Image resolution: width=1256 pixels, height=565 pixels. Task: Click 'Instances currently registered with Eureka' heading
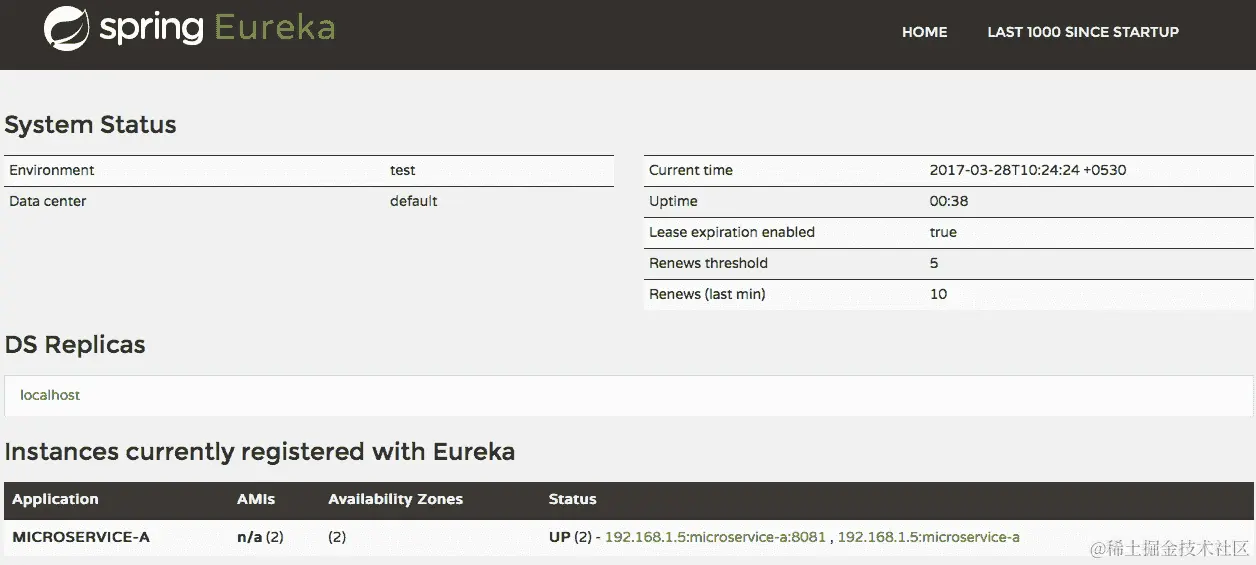point(260,452)
